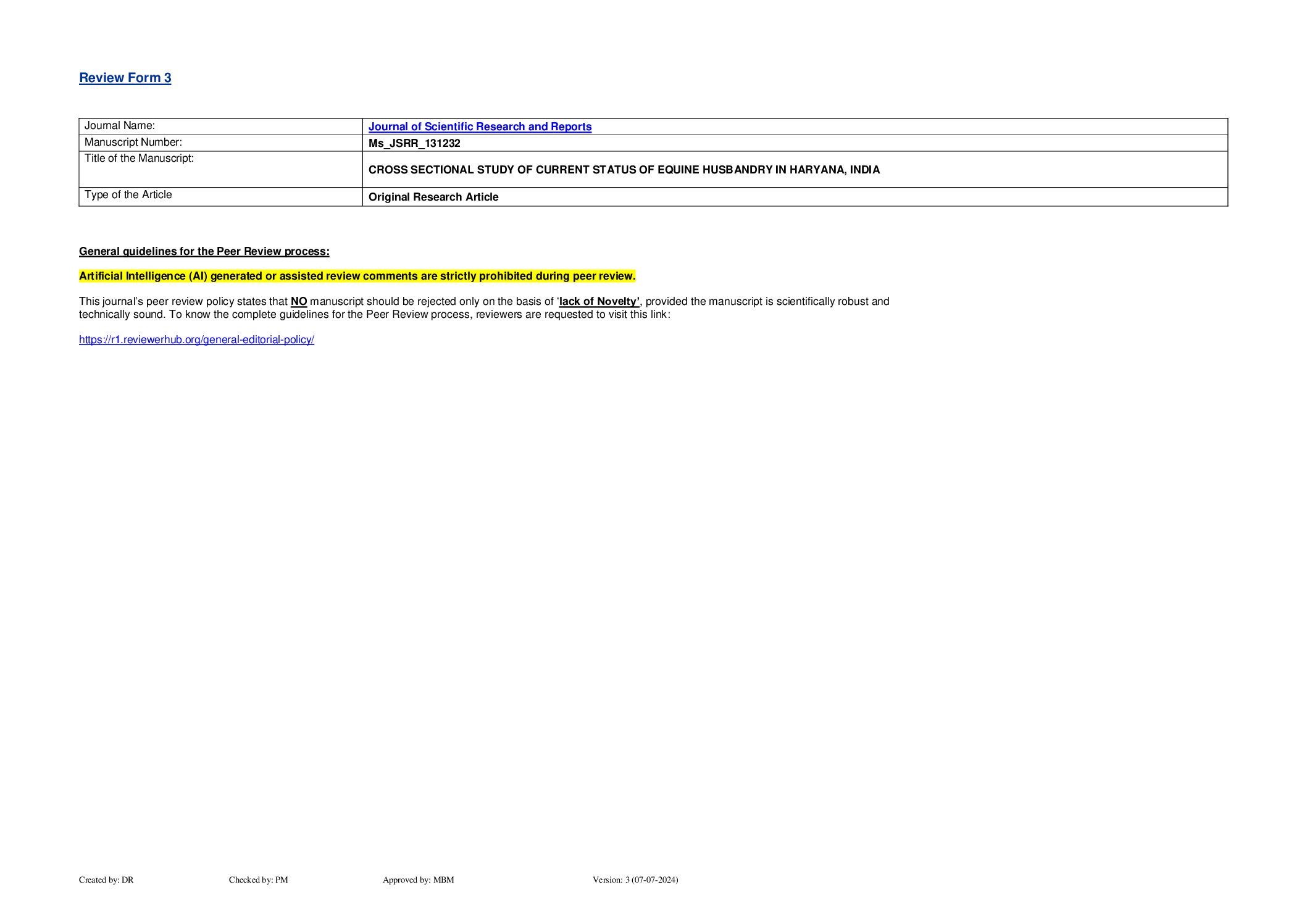Click the underlined NO word in policy text
The height and width of the screenshot is (924, 1307).
[299, 301]
